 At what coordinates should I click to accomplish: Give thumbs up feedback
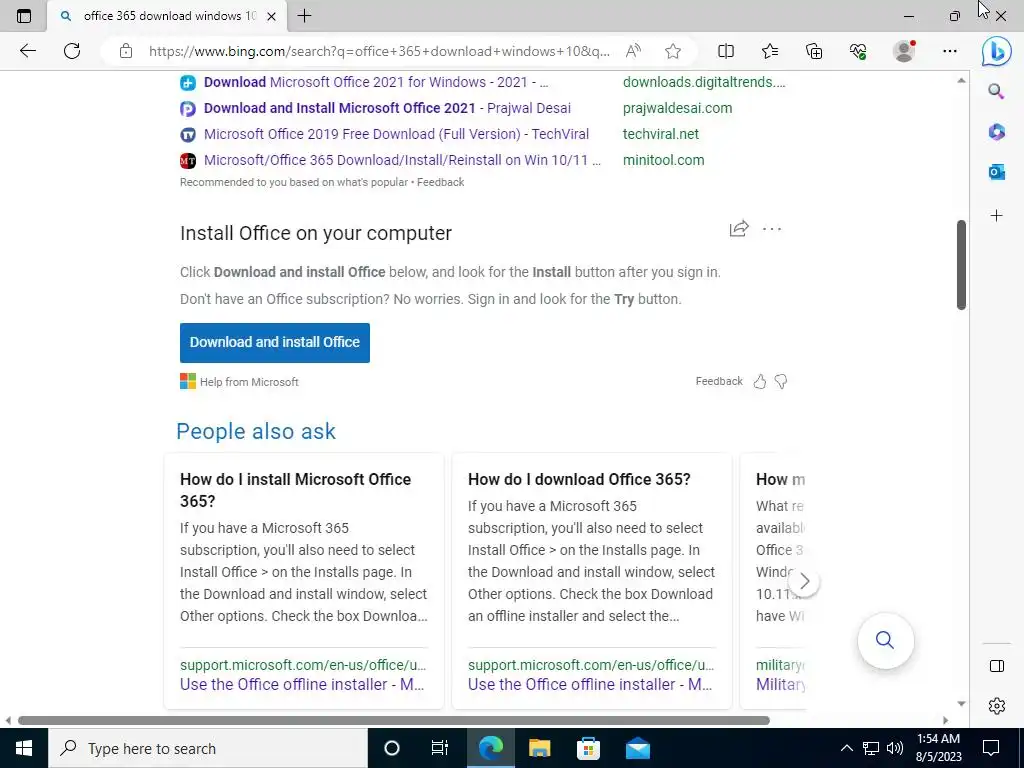tap(760, 381)
